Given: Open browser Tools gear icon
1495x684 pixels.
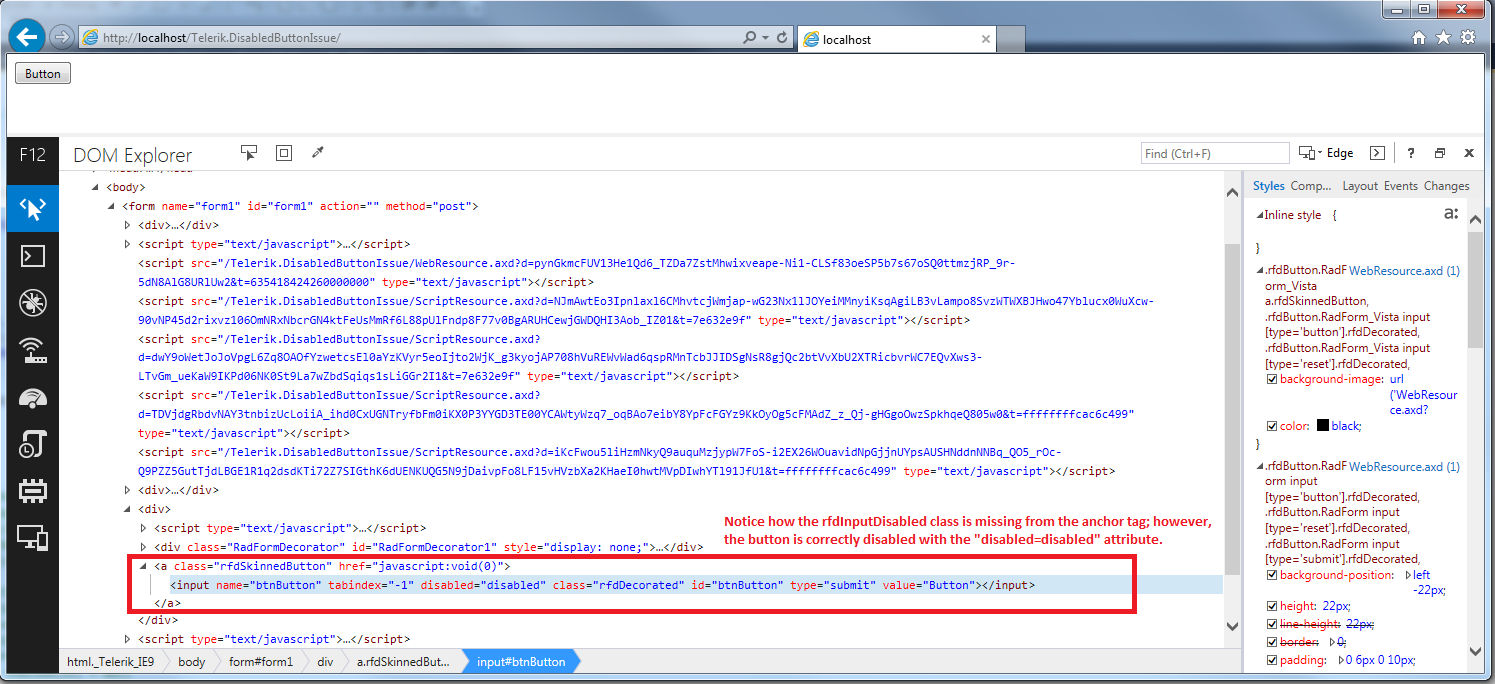Looking at the screenshot, I should pyautogui.click(x=1468, y=38).
